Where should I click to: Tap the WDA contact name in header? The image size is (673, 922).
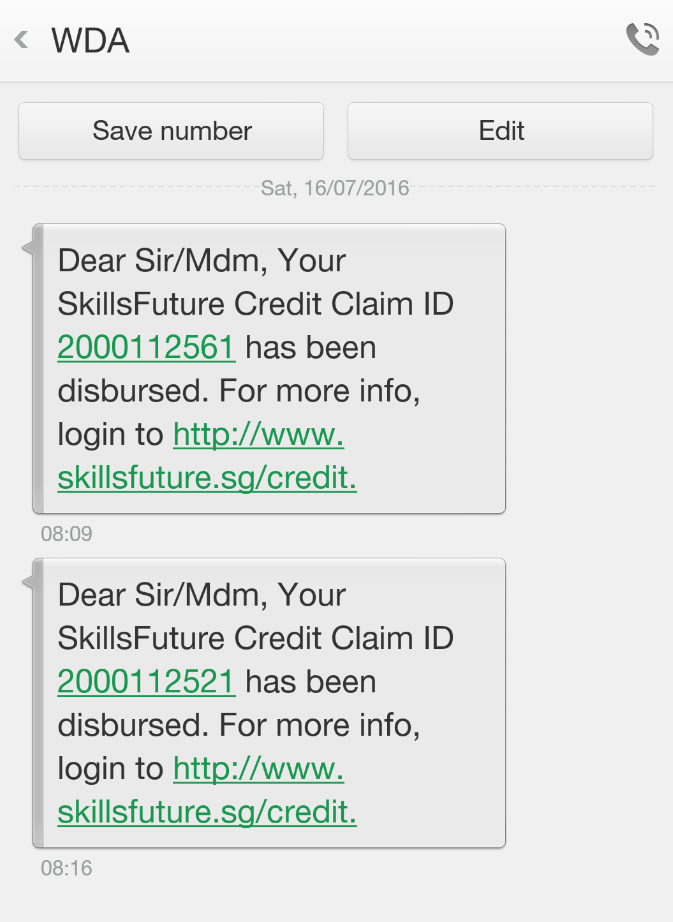click(x=90, y=41)
